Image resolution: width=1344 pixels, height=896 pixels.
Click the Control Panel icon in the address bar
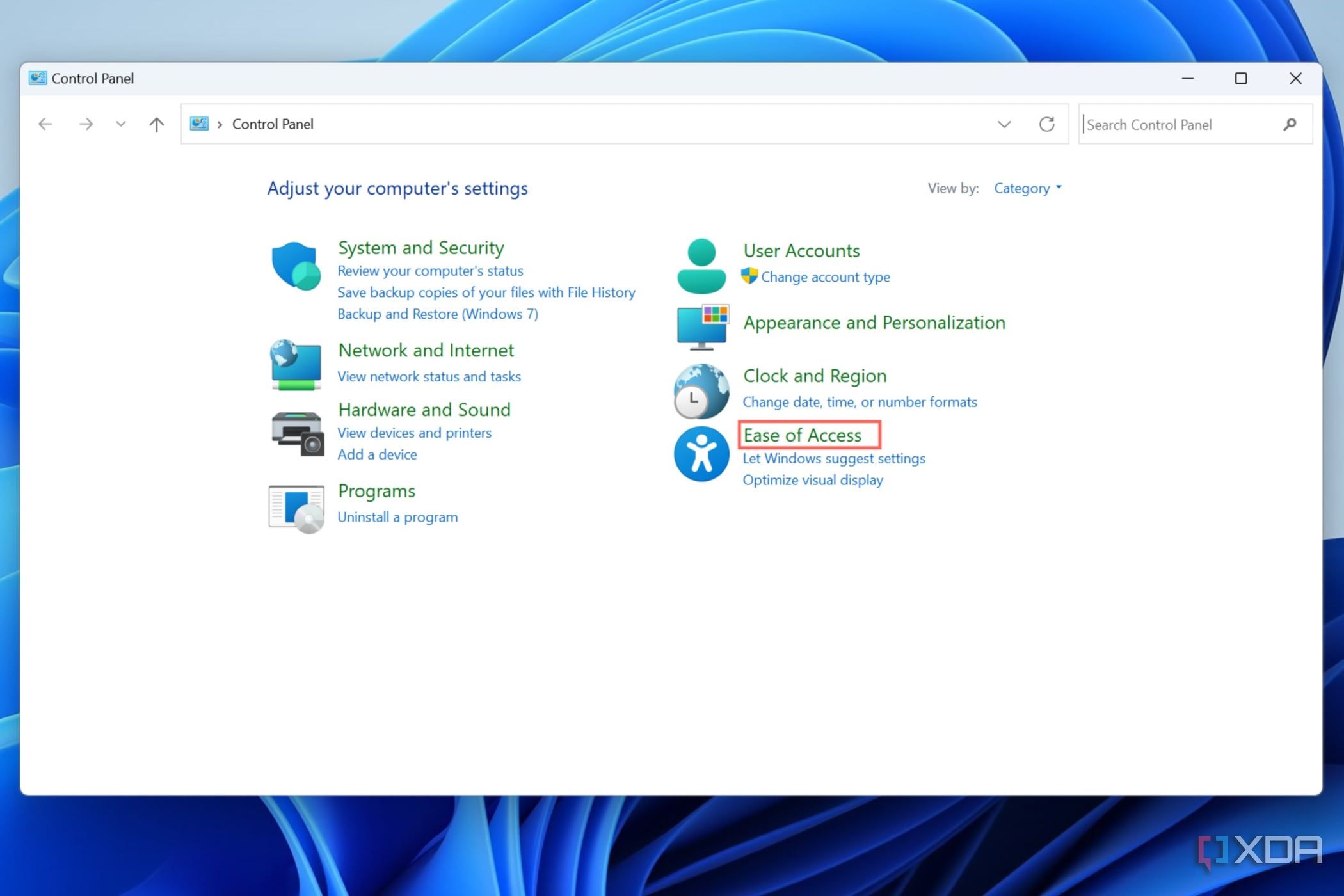198,124
